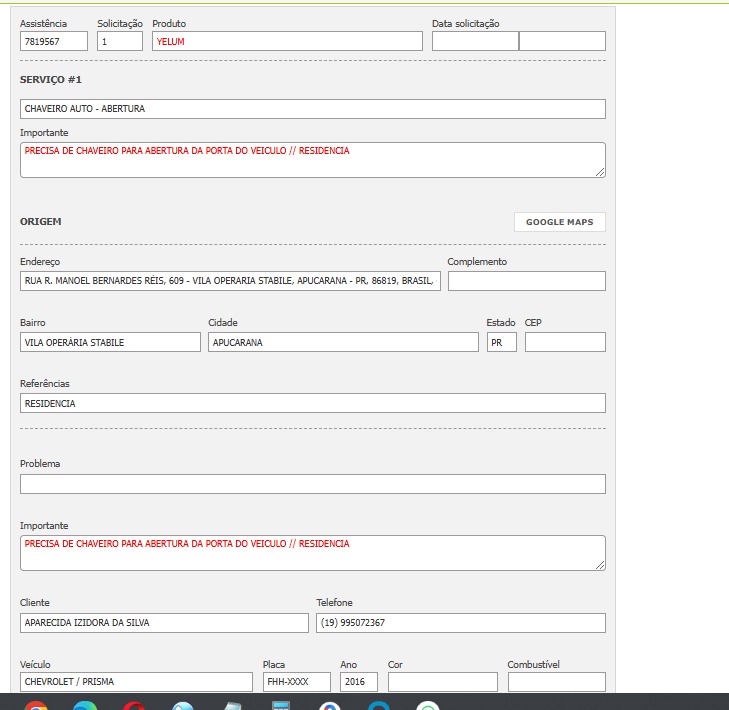Click the Importante textarea under Serviço #1
Viewport: 729px width, 710px height.
[312, 160]
